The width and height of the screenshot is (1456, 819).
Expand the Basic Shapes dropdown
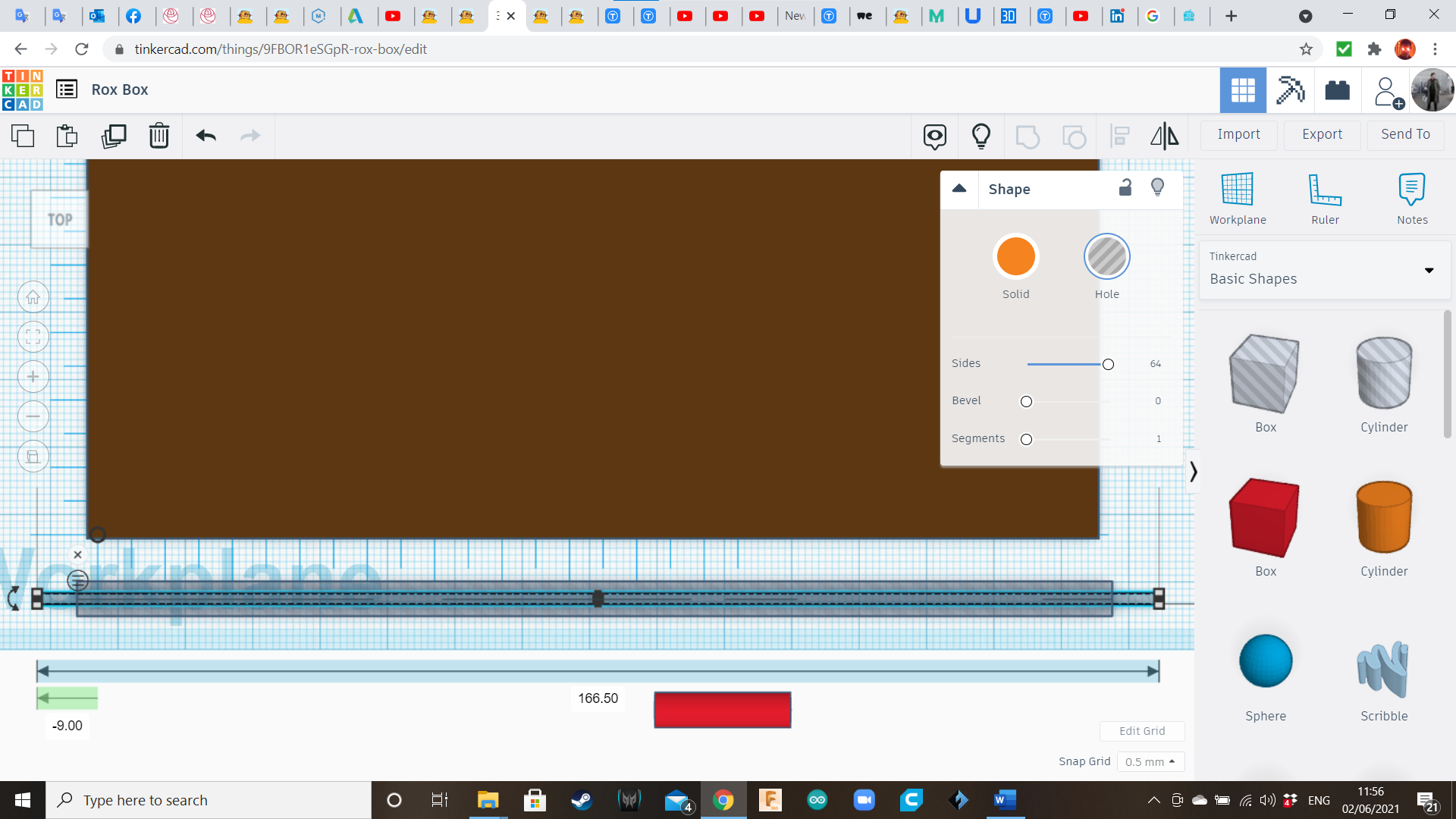pyautogui.click(x=1429, y=271)
